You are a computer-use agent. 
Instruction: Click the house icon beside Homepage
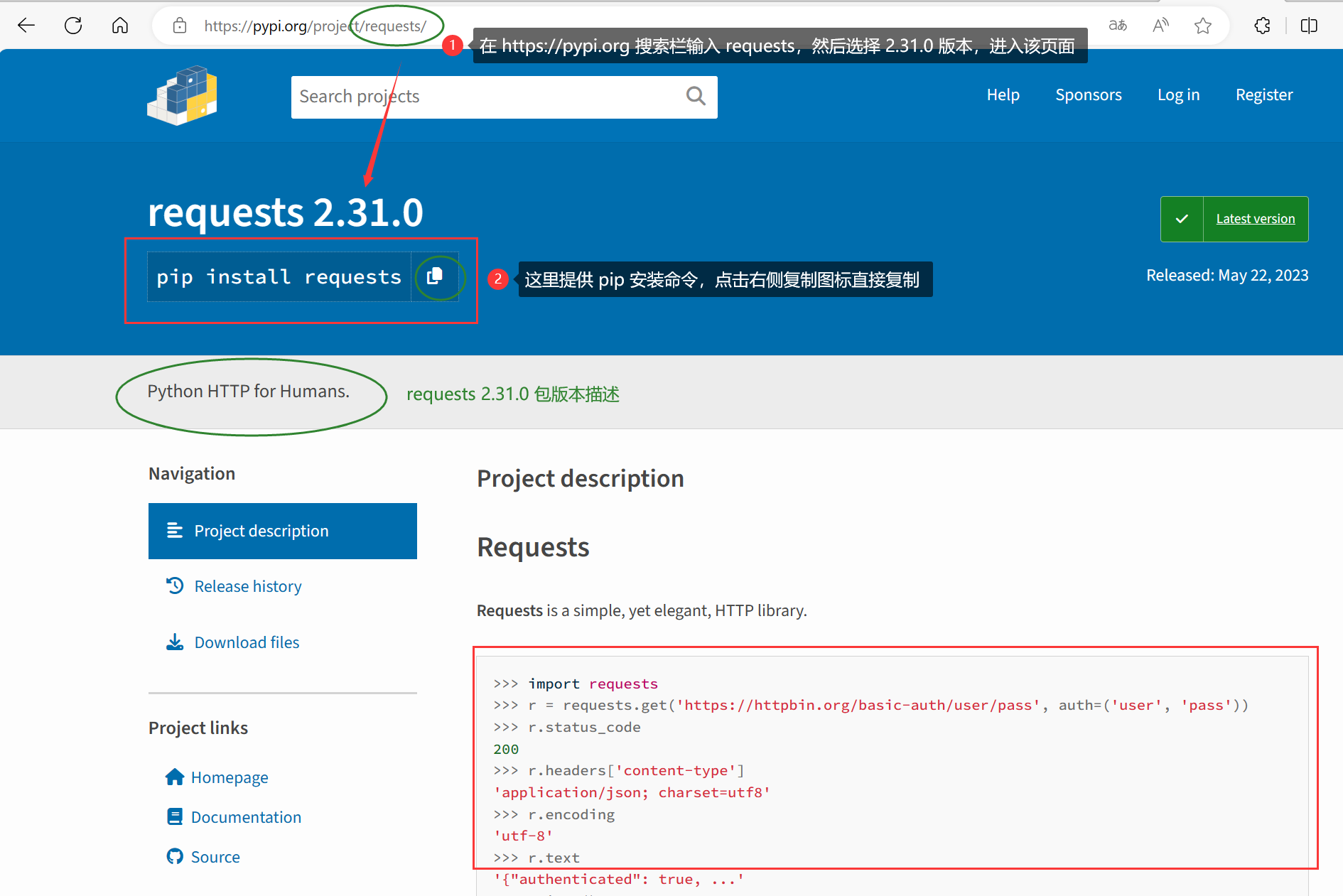[x=175, y=777]
